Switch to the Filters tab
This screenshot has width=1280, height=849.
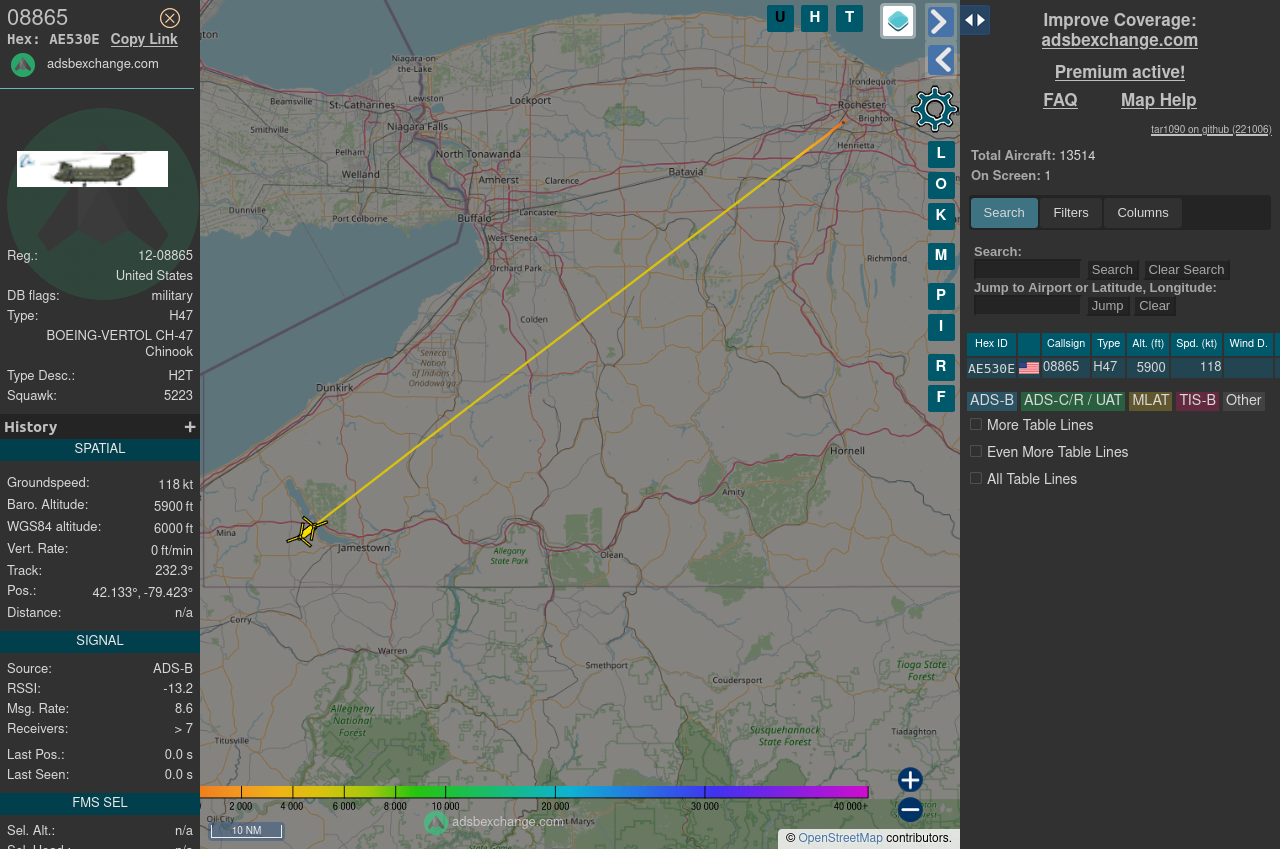tap(1071, 213)
